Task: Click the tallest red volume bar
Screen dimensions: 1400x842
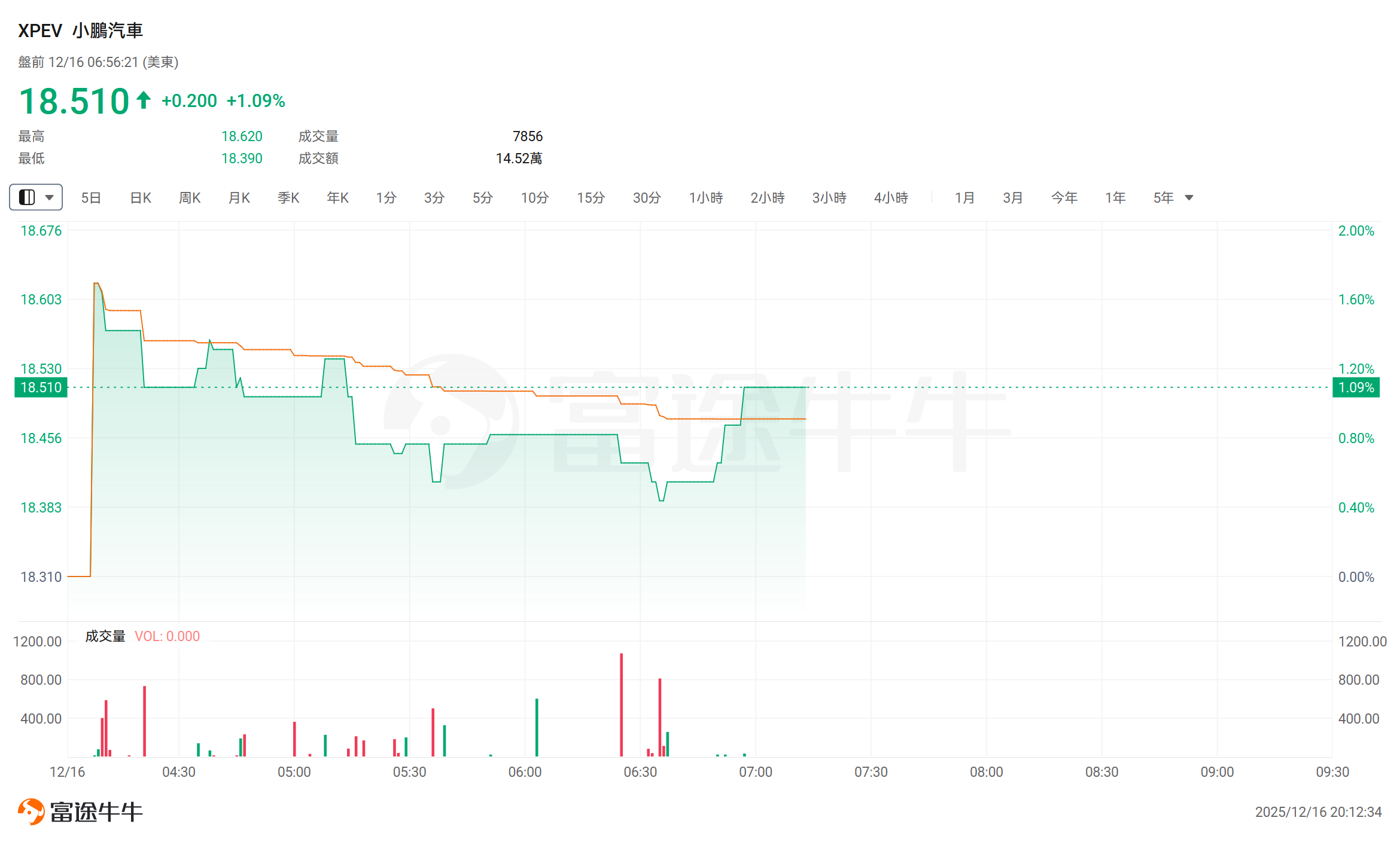Action: [x=621, y=704]
